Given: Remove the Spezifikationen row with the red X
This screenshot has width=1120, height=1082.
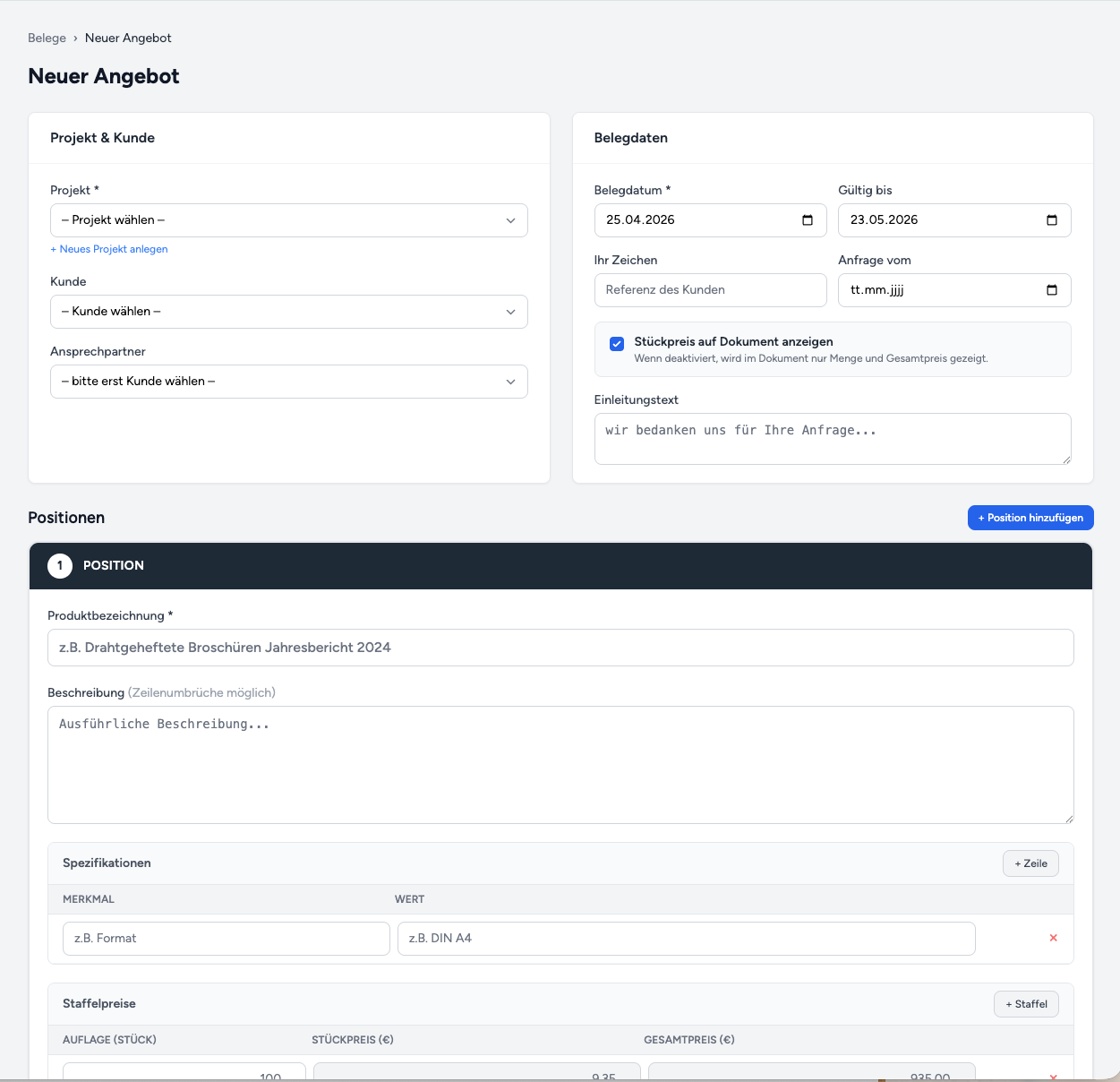Looking at the screenshot, I should pyautogui.click(x=1053, y=938).
